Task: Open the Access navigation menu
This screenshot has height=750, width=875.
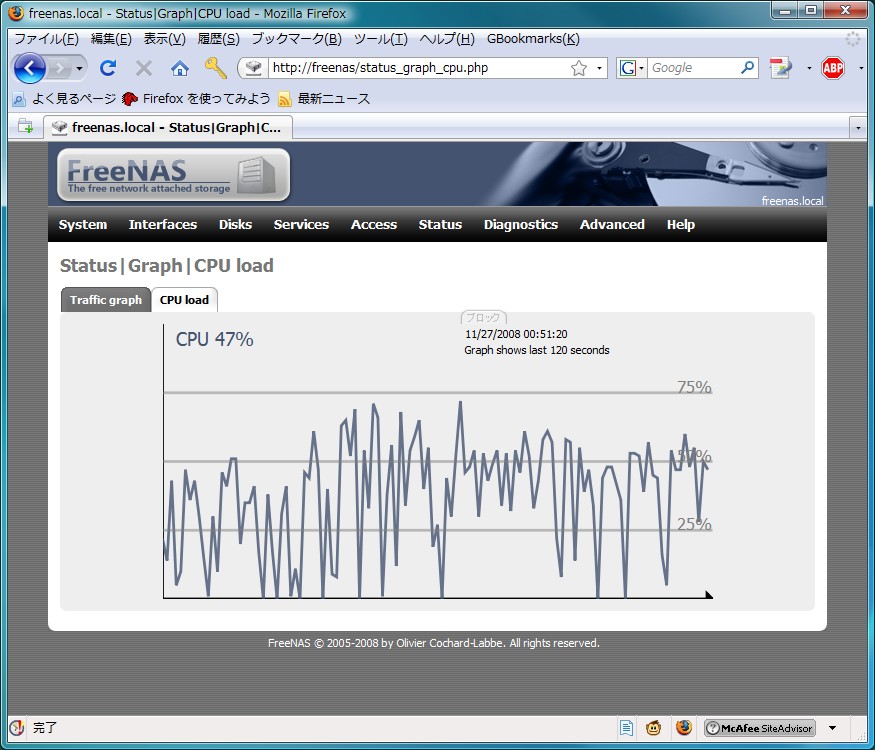Action: (374, 224)
